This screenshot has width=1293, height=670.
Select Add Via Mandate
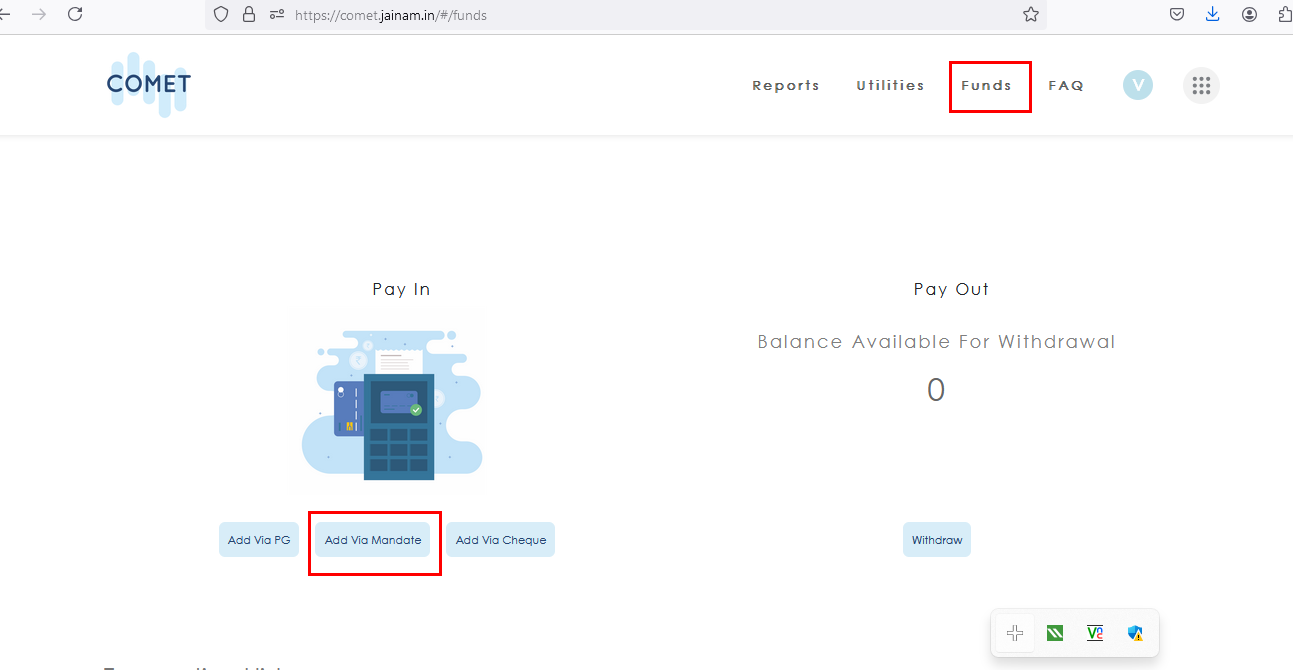pos(373,540)
